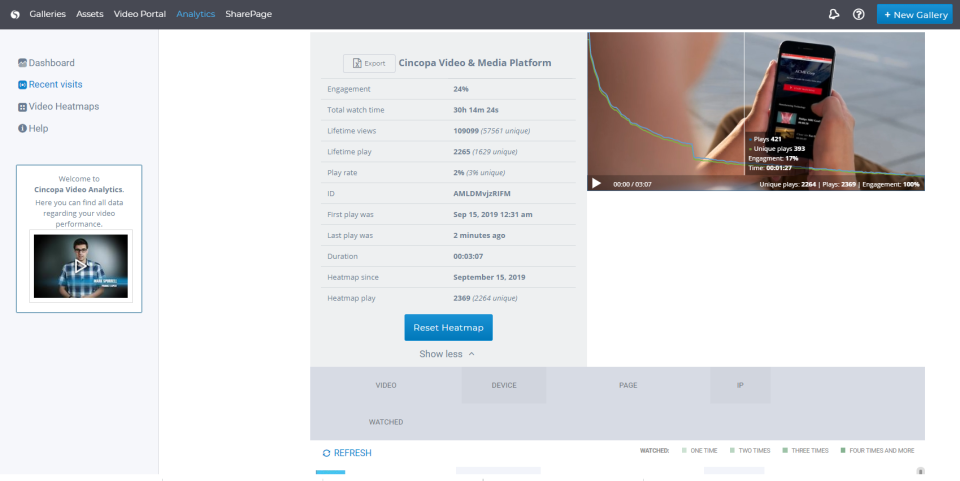Click the PAGE column header
Viewport: 960px width, 481px height.
click(628, 386)
